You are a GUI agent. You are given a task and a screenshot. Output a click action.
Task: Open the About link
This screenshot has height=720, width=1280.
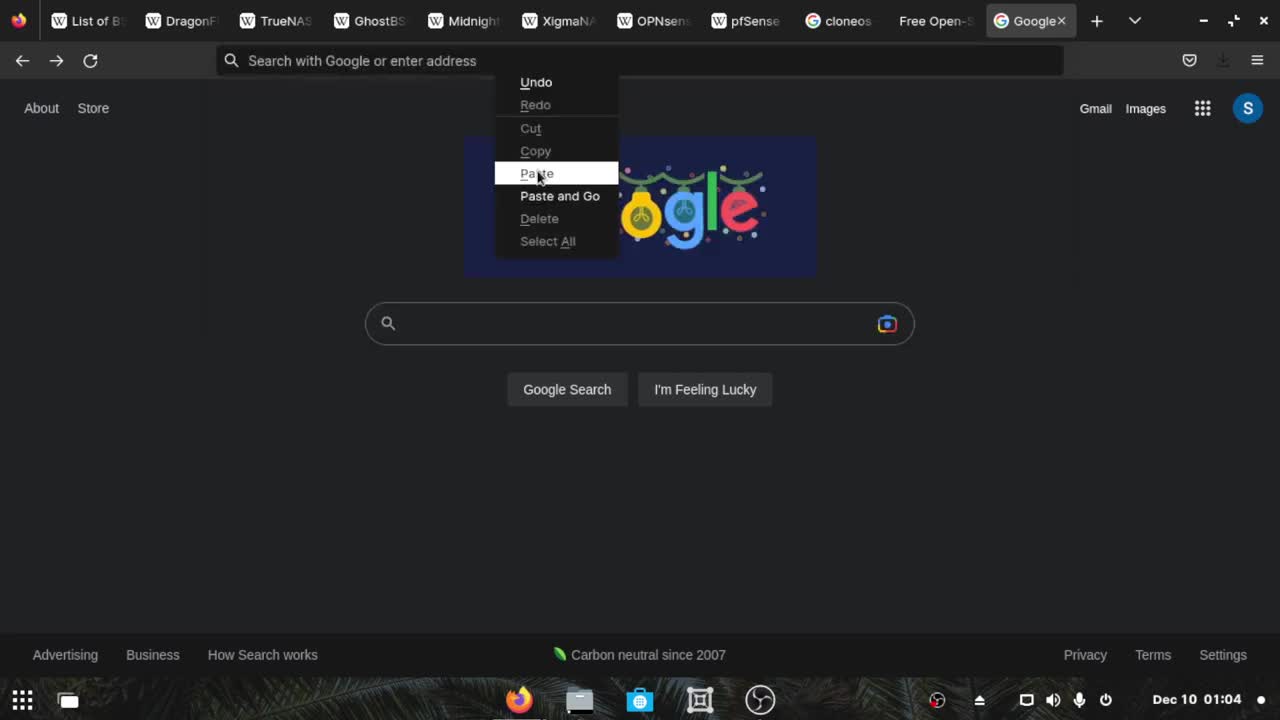coord(41,108)
